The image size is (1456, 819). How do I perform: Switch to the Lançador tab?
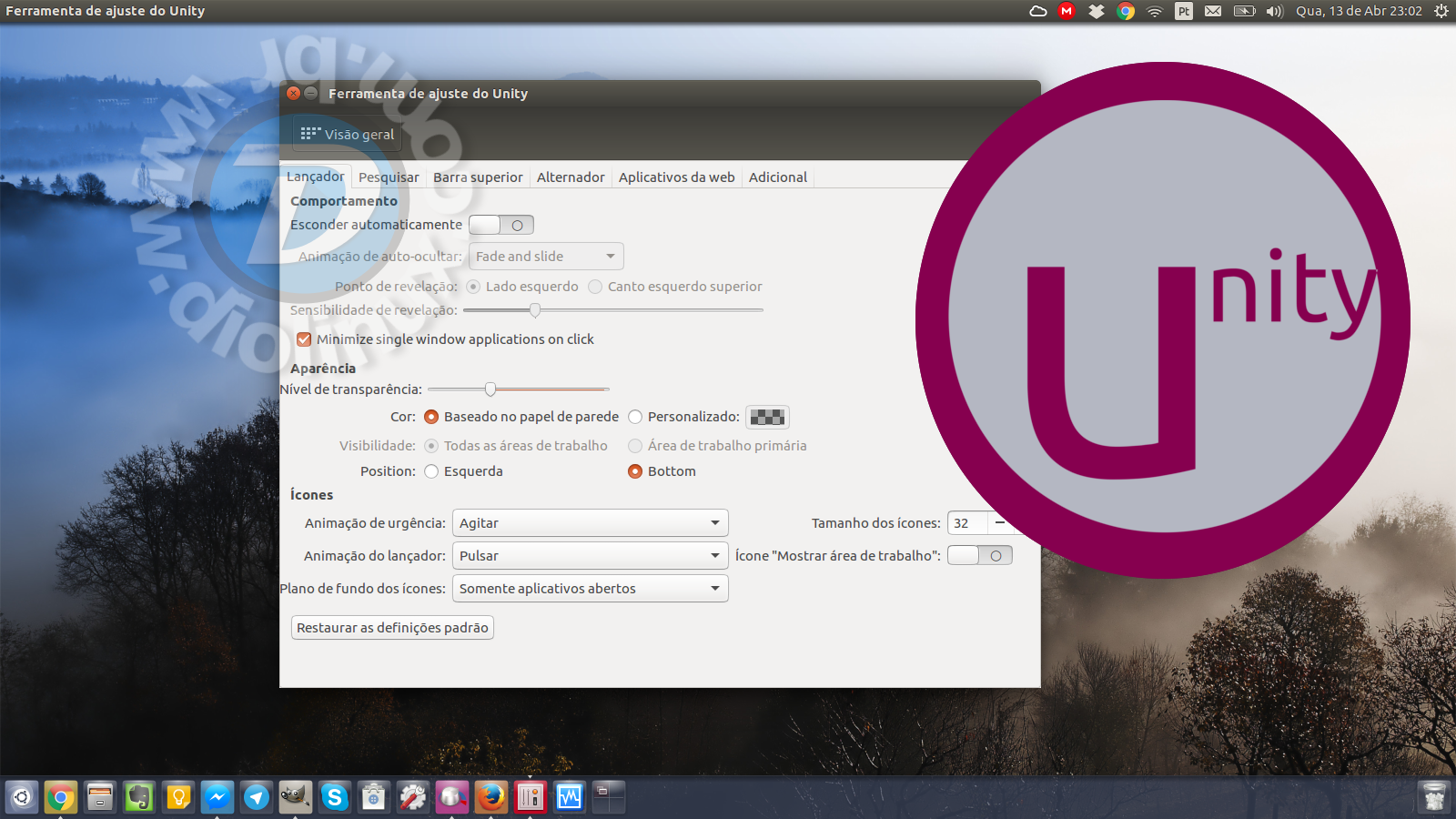coord(315,177)
